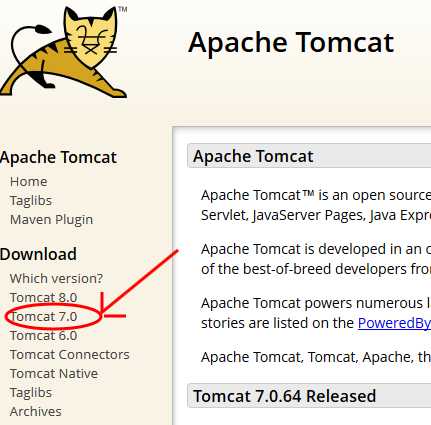Click the sidebar 'Apache Tomcat' section heading
The image size is (431, 425).
58,157
